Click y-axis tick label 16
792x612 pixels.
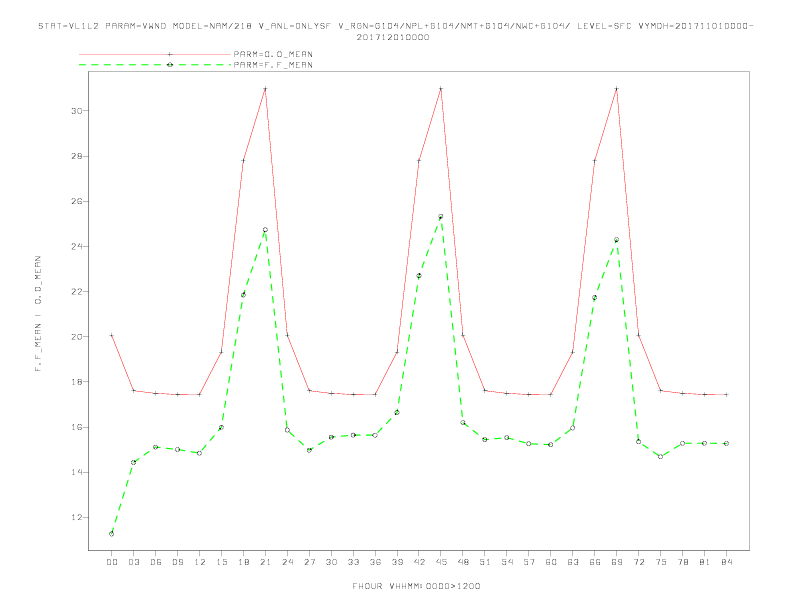tap(77, 427)
